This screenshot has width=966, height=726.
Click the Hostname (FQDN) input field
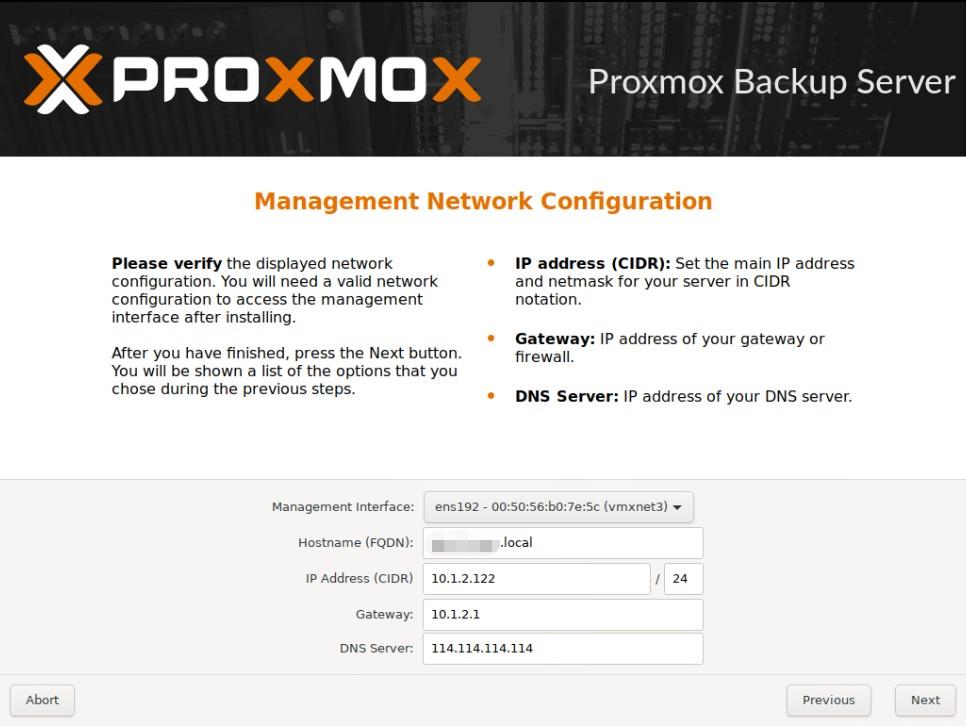tap(562, 543)
